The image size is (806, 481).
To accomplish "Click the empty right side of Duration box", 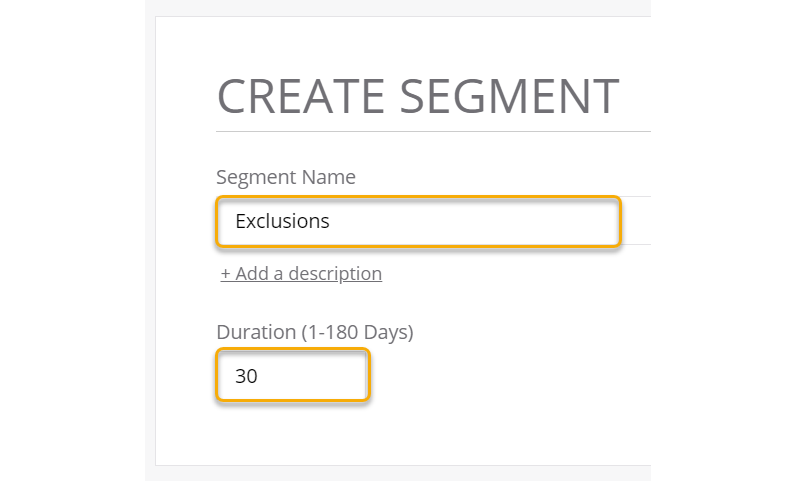I will [335, 376].
